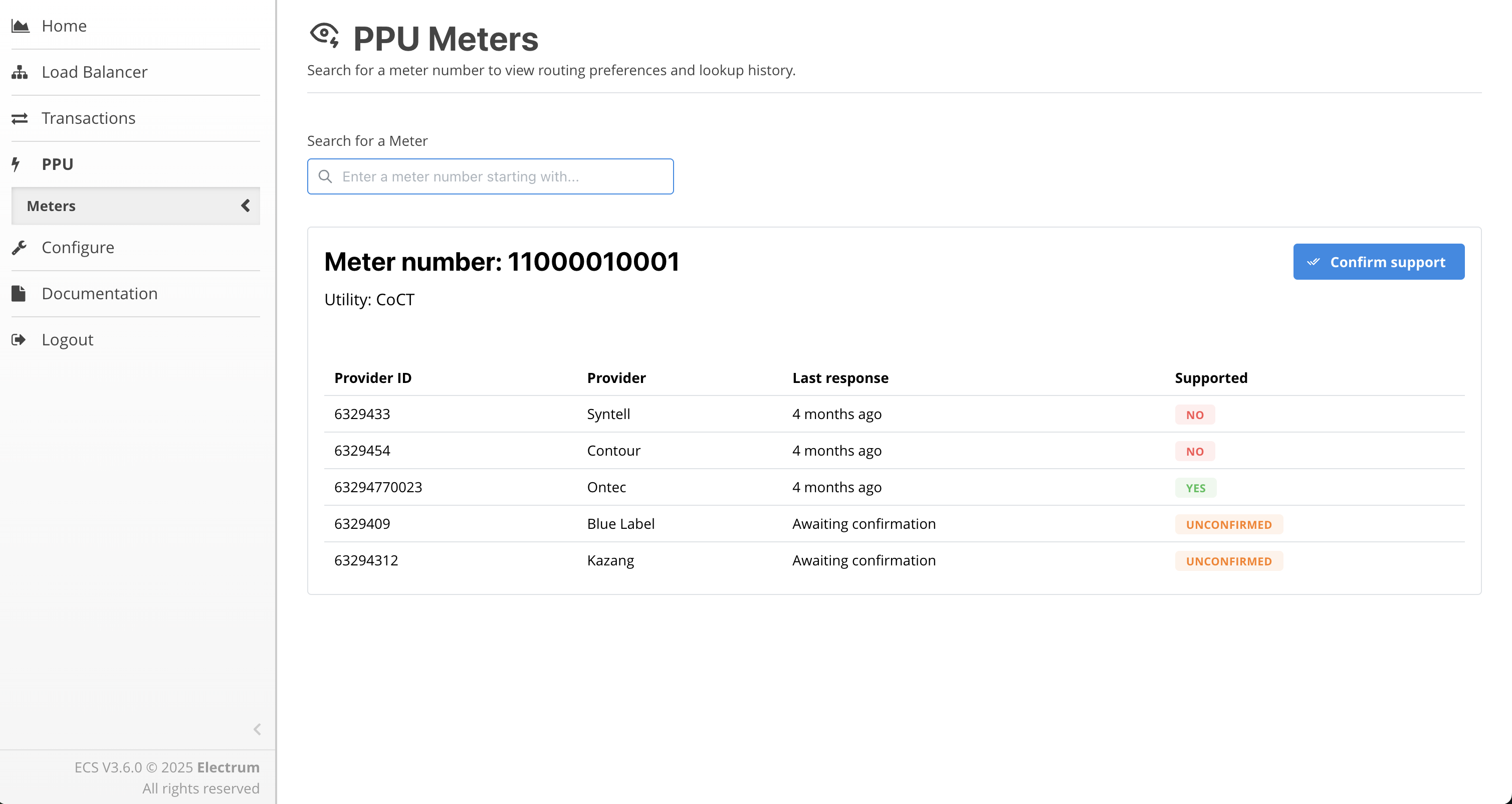
Task: Click the PPU lightning bolt icon
Action: tap(16, 164)
